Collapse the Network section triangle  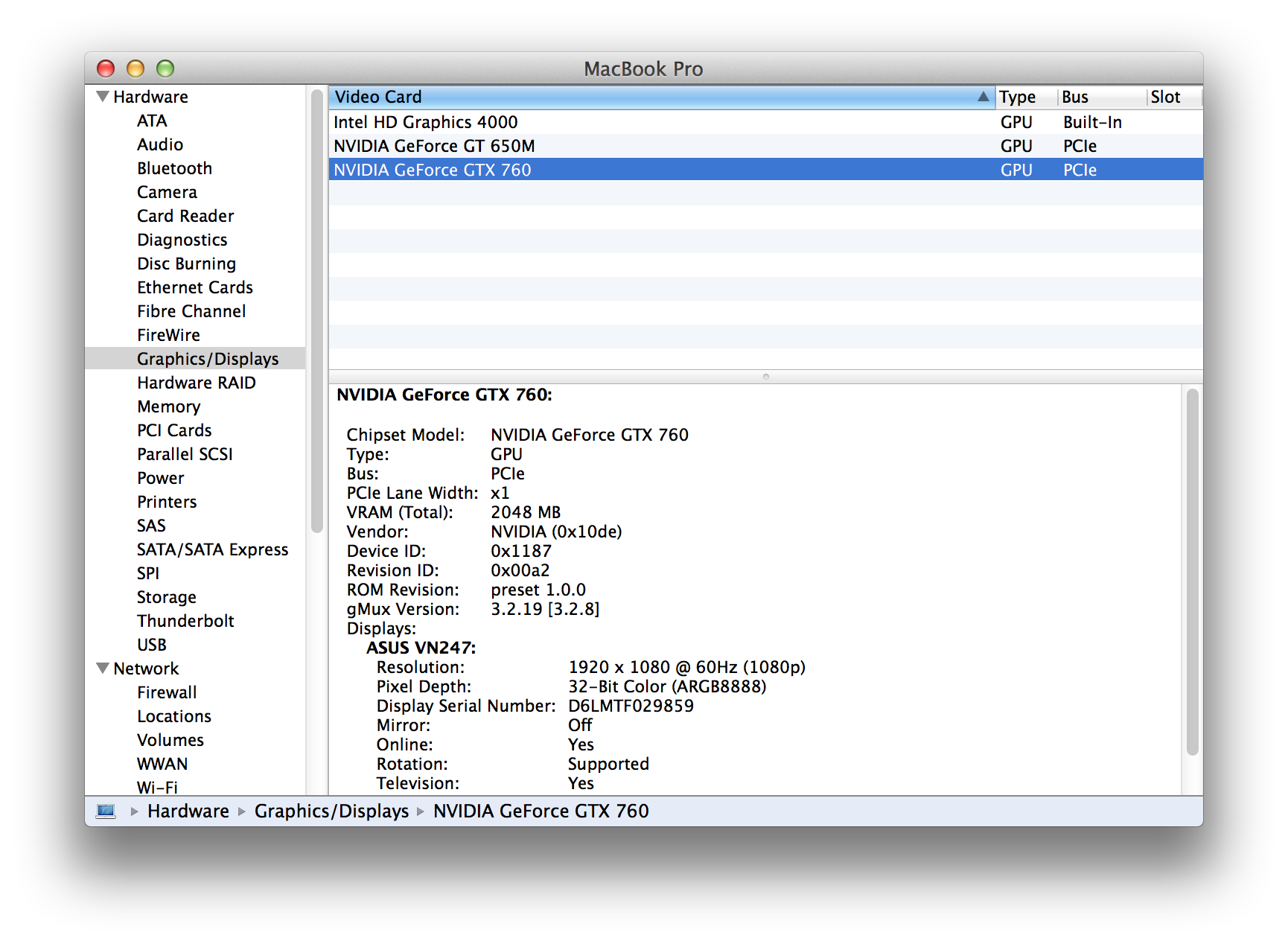(x=103, y=668)
